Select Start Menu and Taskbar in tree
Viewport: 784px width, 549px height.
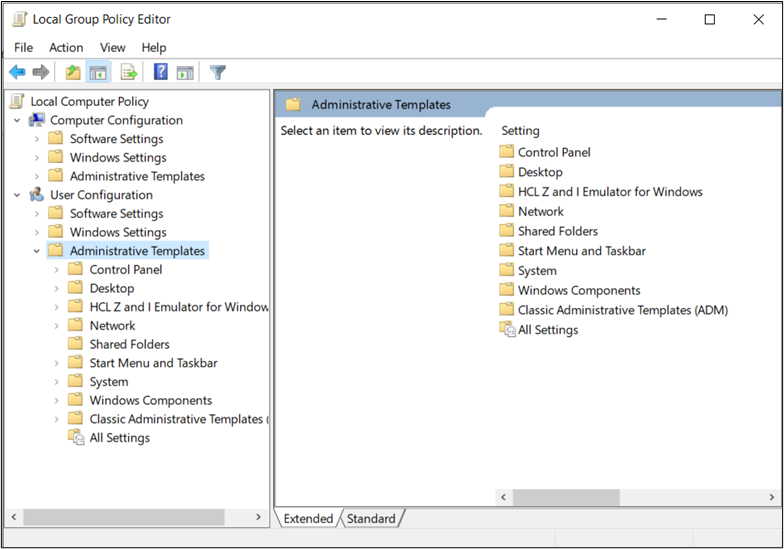tap(153, 363)
